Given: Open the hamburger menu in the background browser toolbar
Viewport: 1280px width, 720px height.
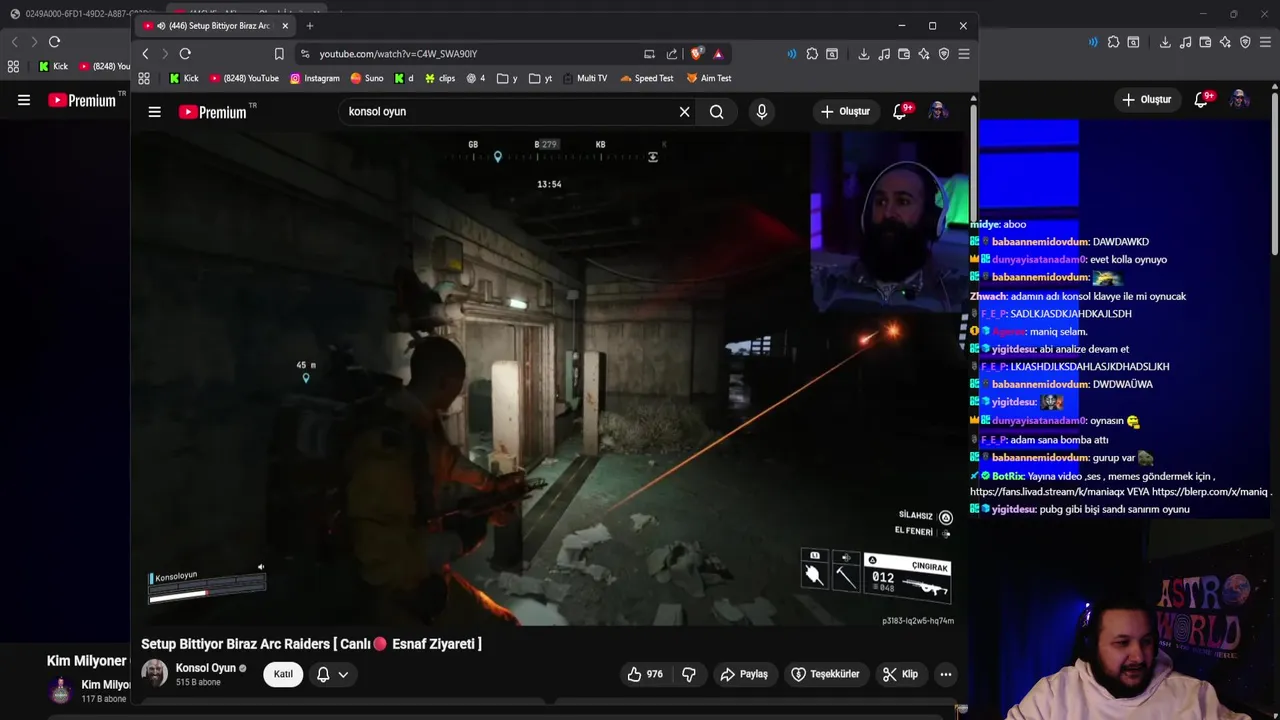Looking at the screenshot, I should click(x=1265, y=42).
